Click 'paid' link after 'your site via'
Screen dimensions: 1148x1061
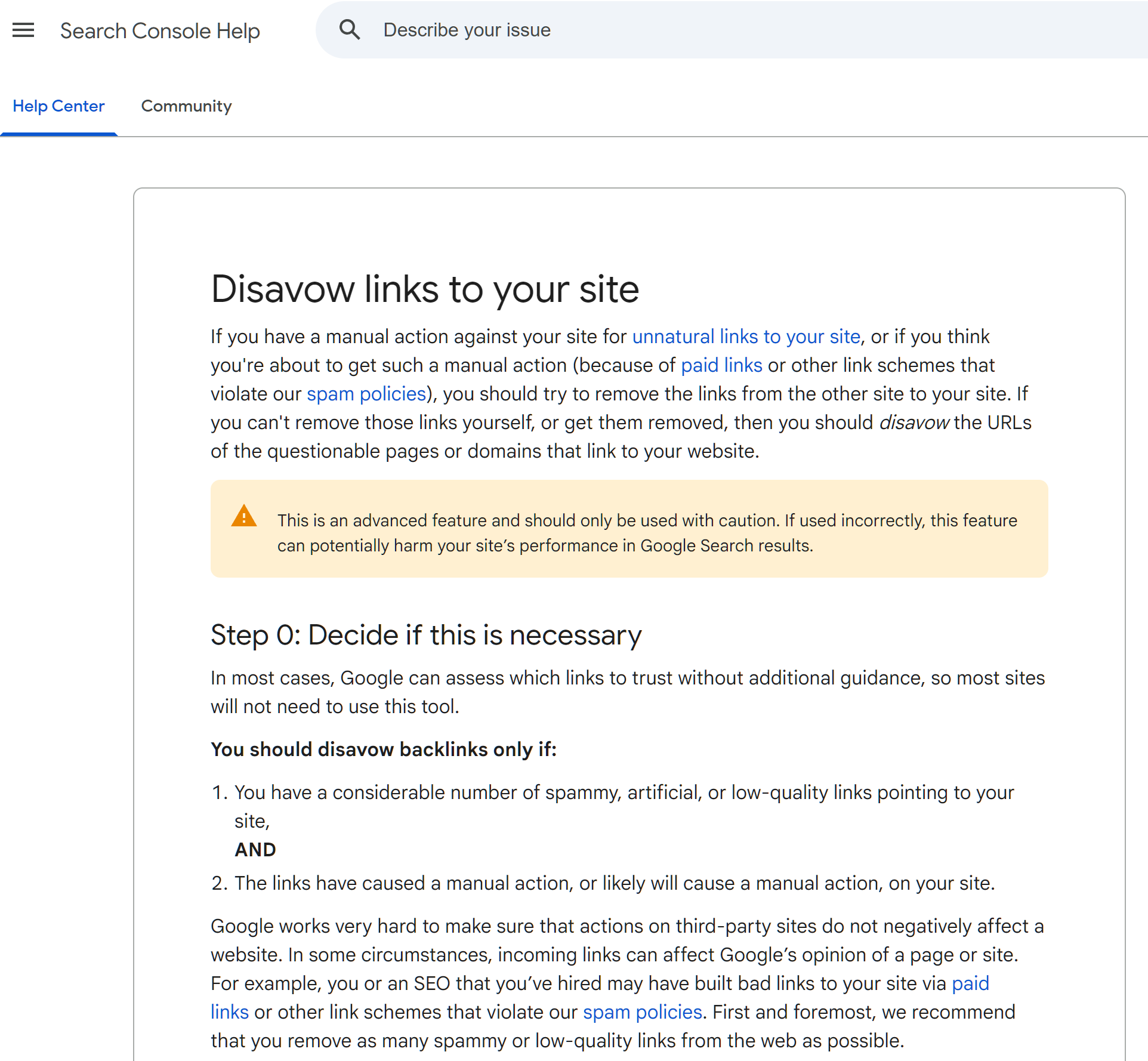tap(970, 983)
